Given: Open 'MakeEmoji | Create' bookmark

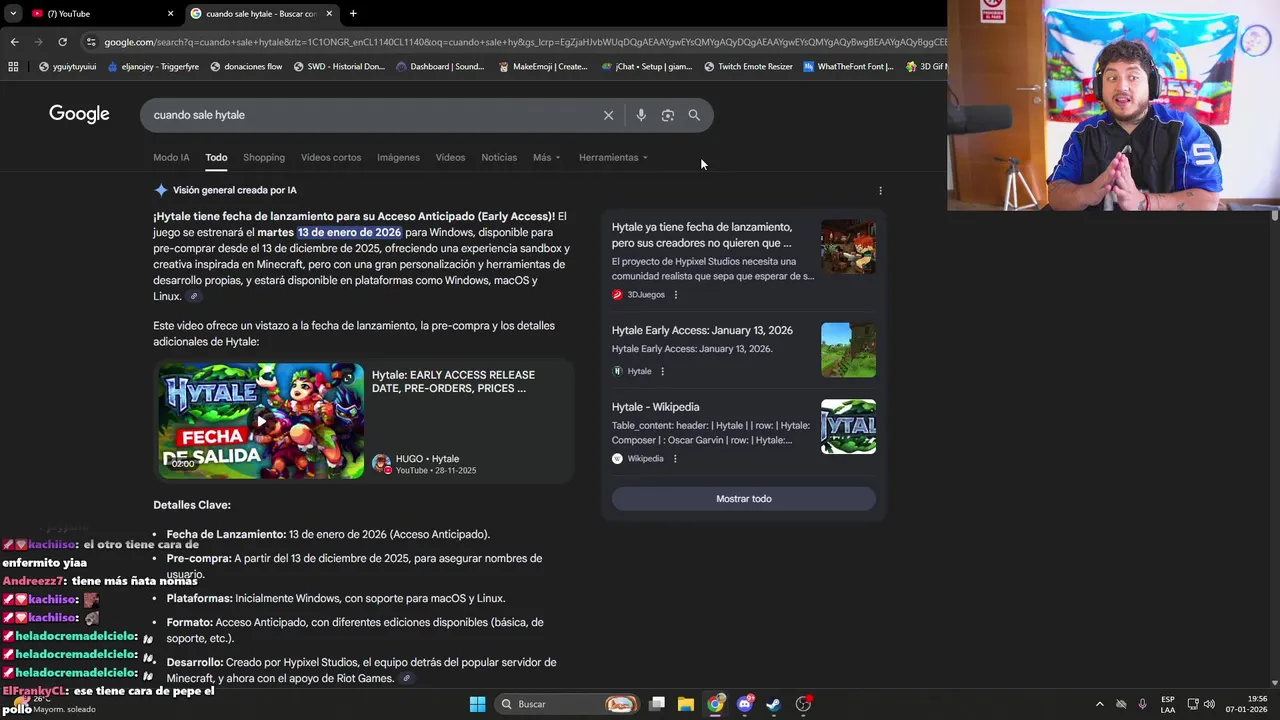Looking at the screenshot, I should tap(543, 67).
